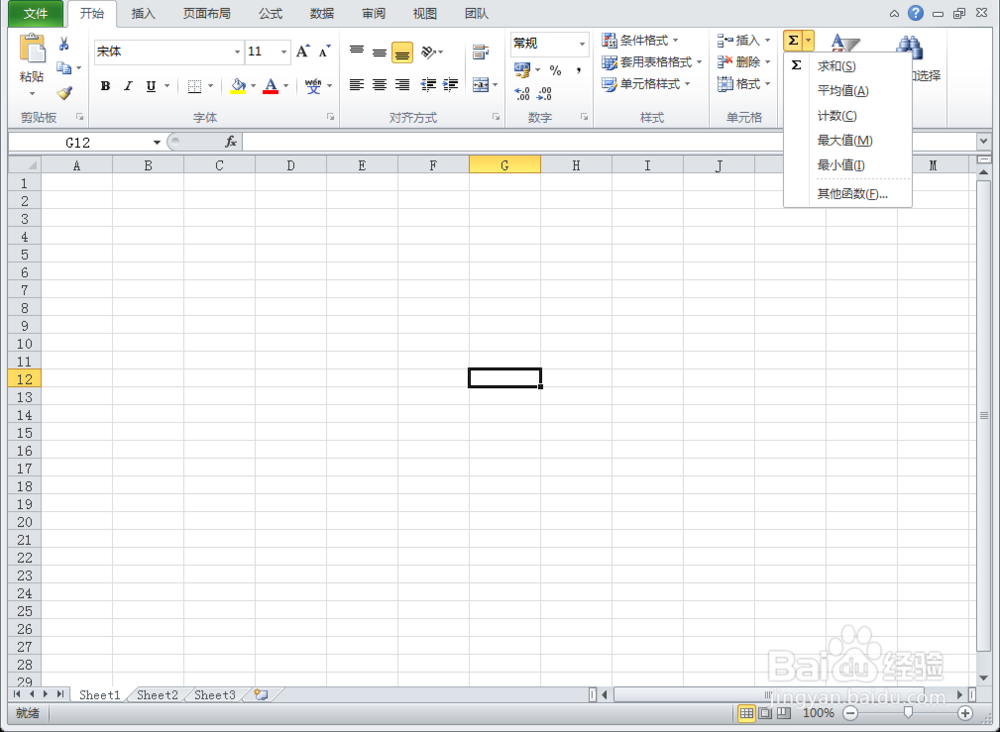Toggle bottom vertical alignment

[402, 52]
